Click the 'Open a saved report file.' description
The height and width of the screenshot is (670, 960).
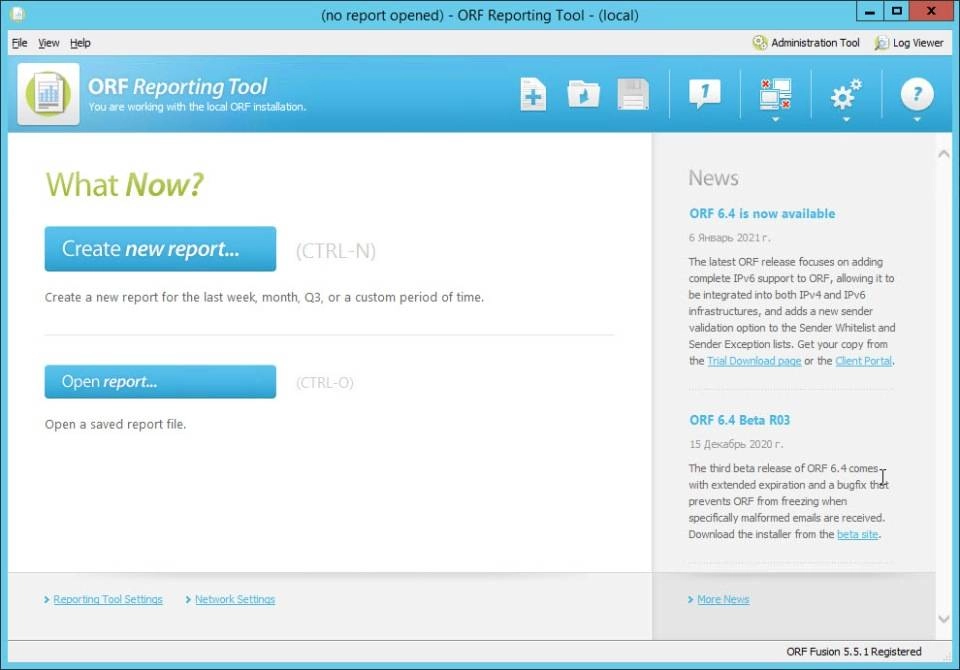pyautogui.click(x=115, y=424)
